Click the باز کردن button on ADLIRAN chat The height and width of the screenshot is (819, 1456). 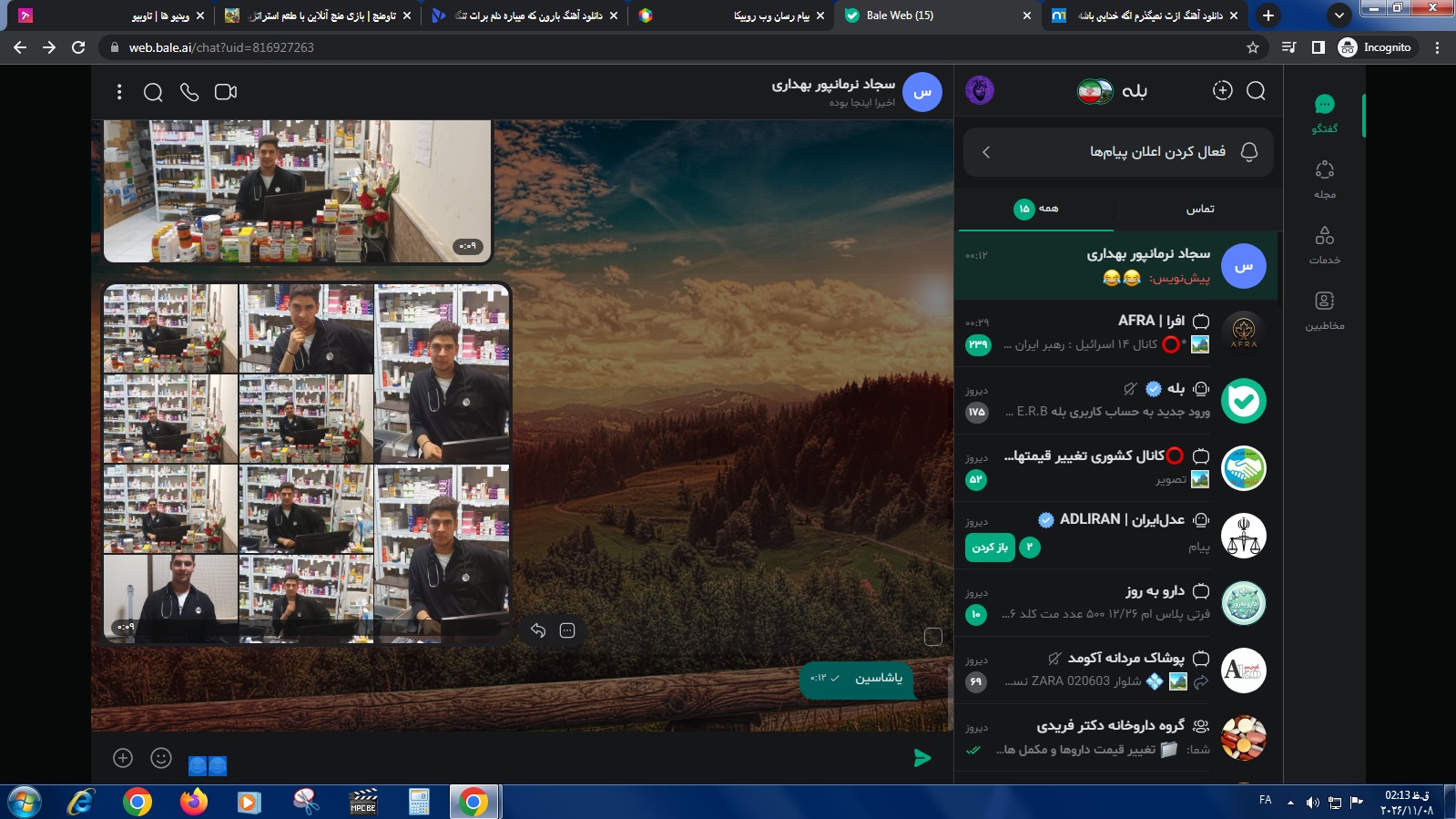990,548
